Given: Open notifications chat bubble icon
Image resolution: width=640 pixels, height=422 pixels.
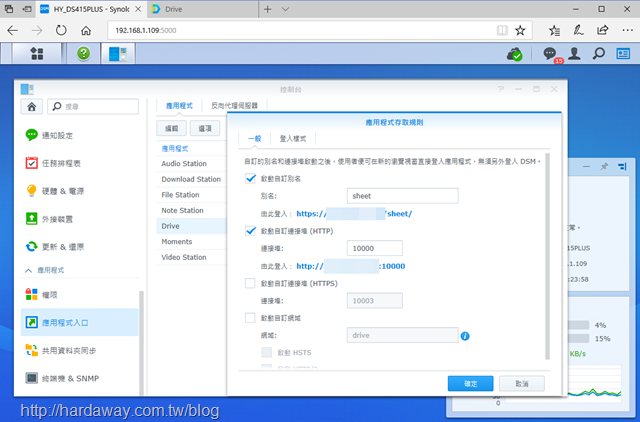Looking at the screenshot, I should pos(549,53).
